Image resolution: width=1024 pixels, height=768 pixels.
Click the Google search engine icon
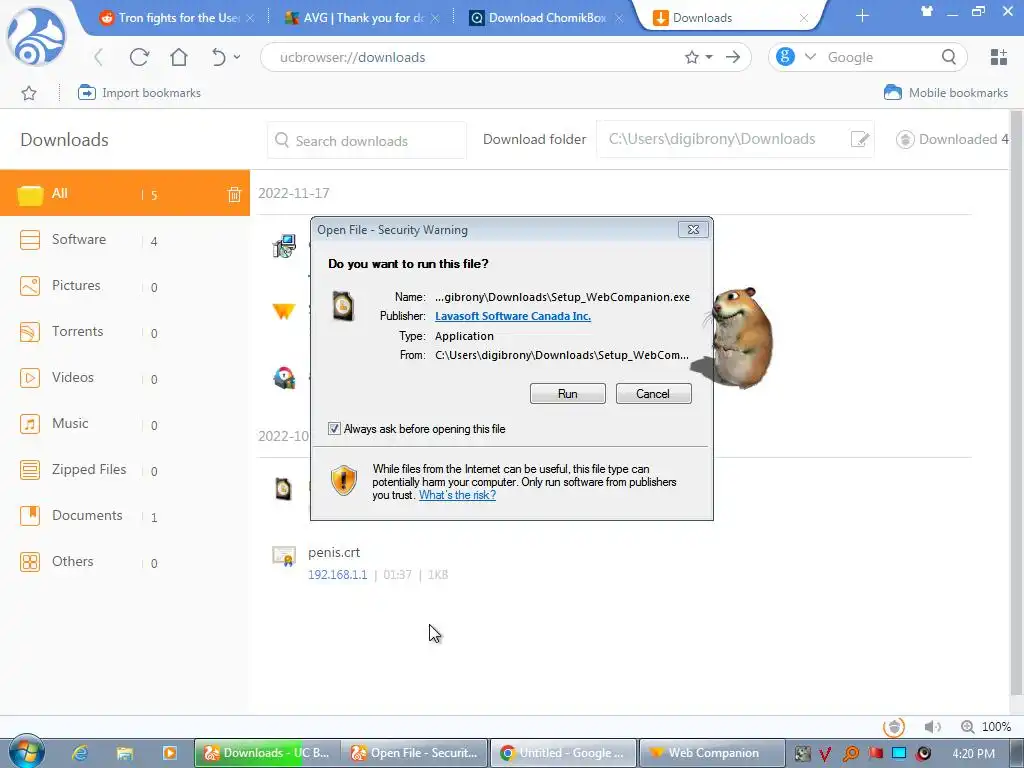786,57
